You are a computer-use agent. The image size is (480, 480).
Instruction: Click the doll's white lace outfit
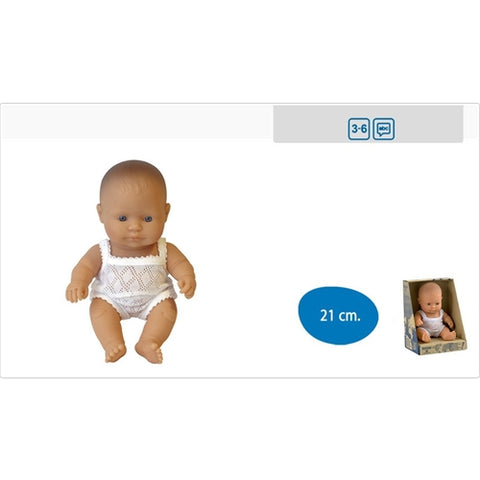point(133,278)
